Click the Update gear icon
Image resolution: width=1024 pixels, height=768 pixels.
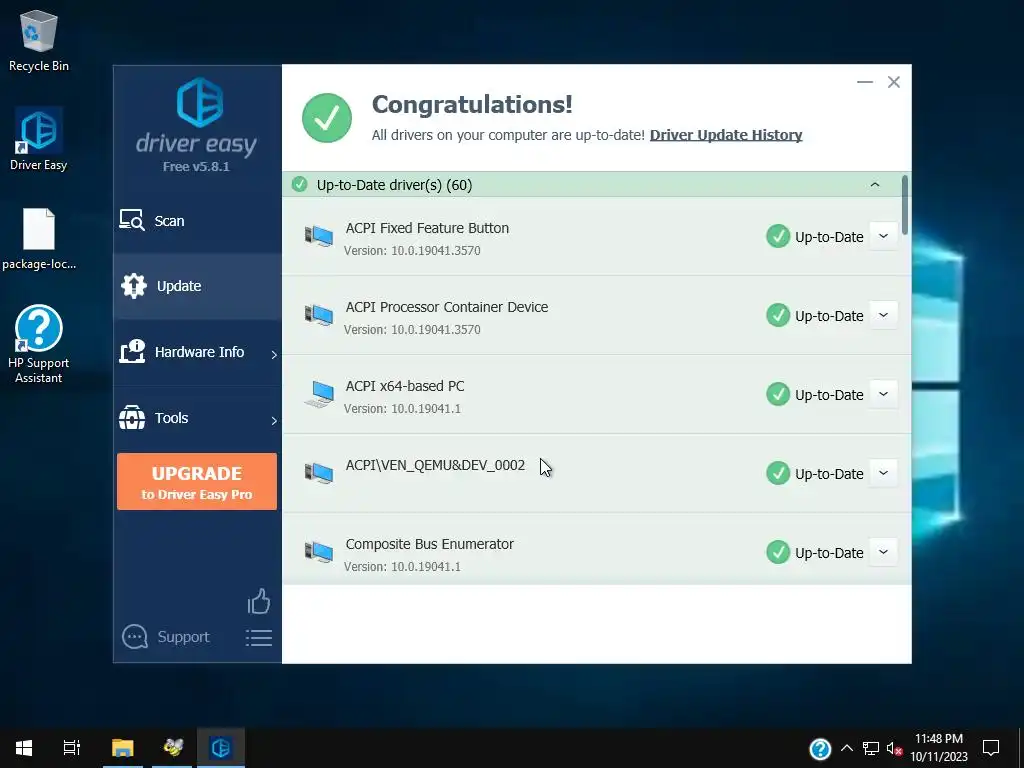pyautogui.click(x=134, y=286)
